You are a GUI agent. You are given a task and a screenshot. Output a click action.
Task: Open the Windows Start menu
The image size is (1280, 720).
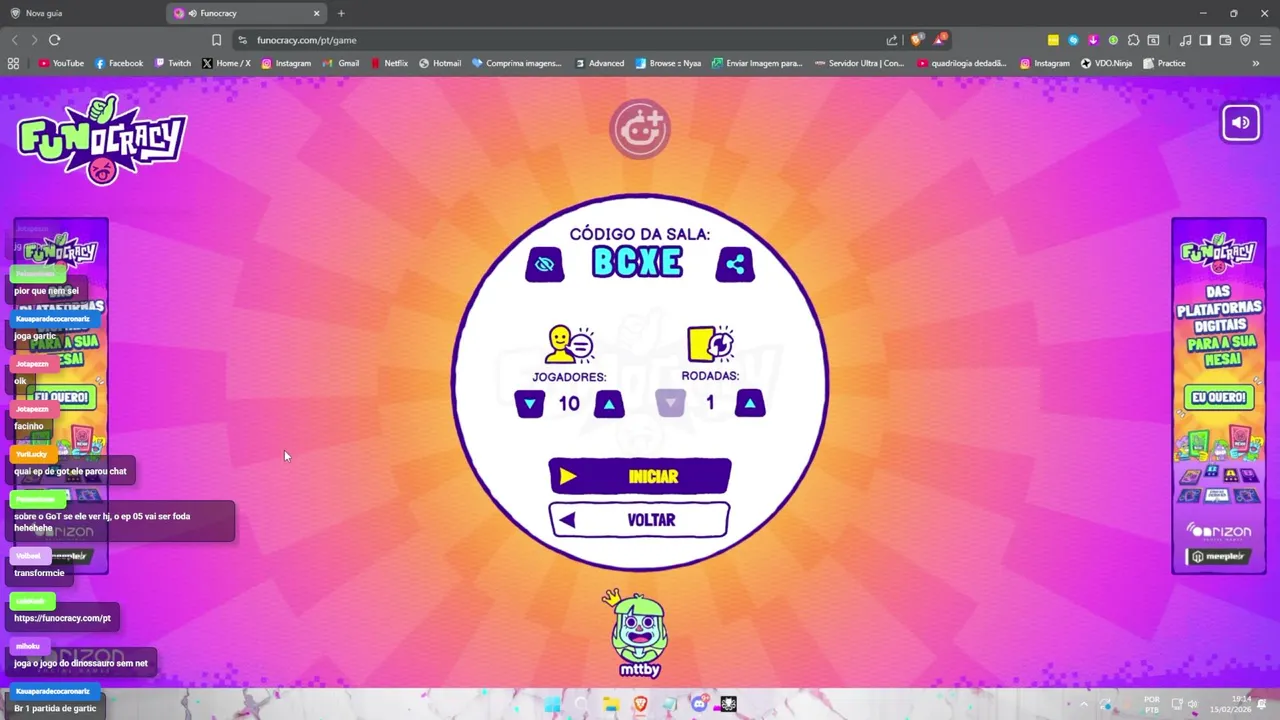(552, 704)
